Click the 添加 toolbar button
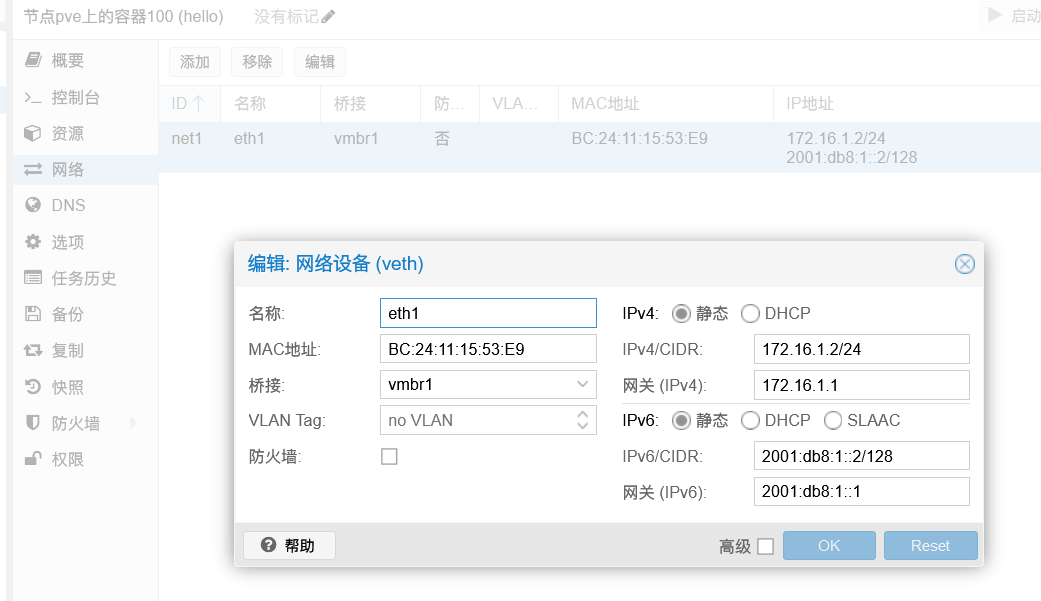The image size is (1041, 601). pyautogui.click(x=194, y=61)
